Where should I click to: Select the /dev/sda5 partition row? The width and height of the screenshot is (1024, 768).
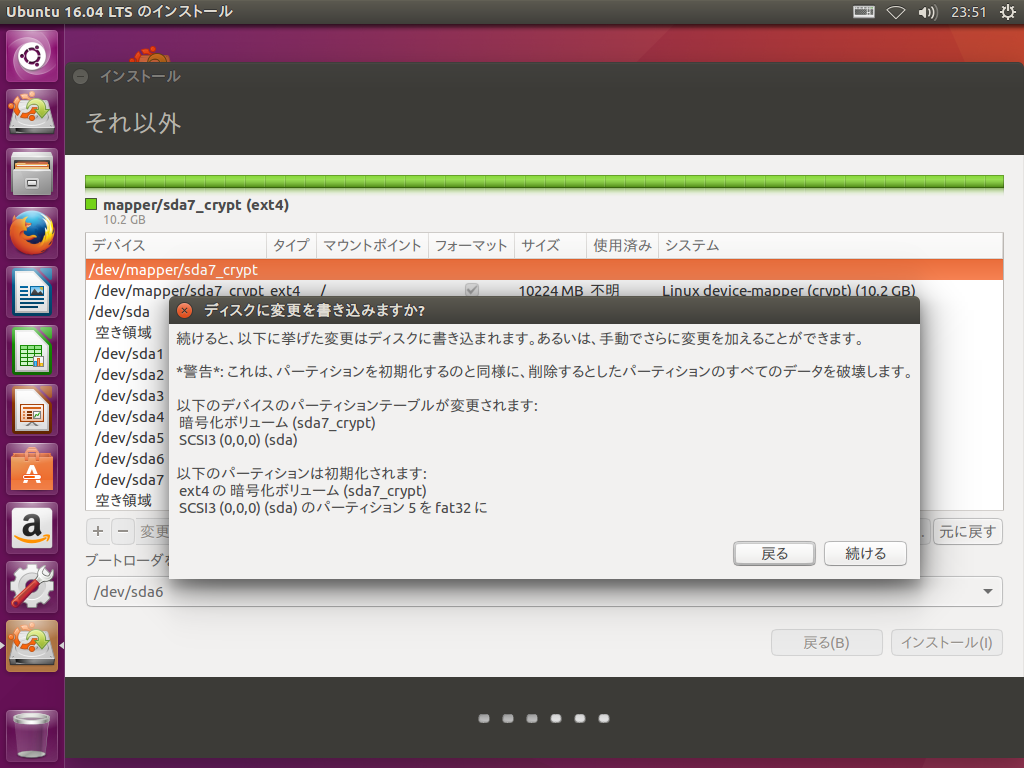[x=129, y=437]
